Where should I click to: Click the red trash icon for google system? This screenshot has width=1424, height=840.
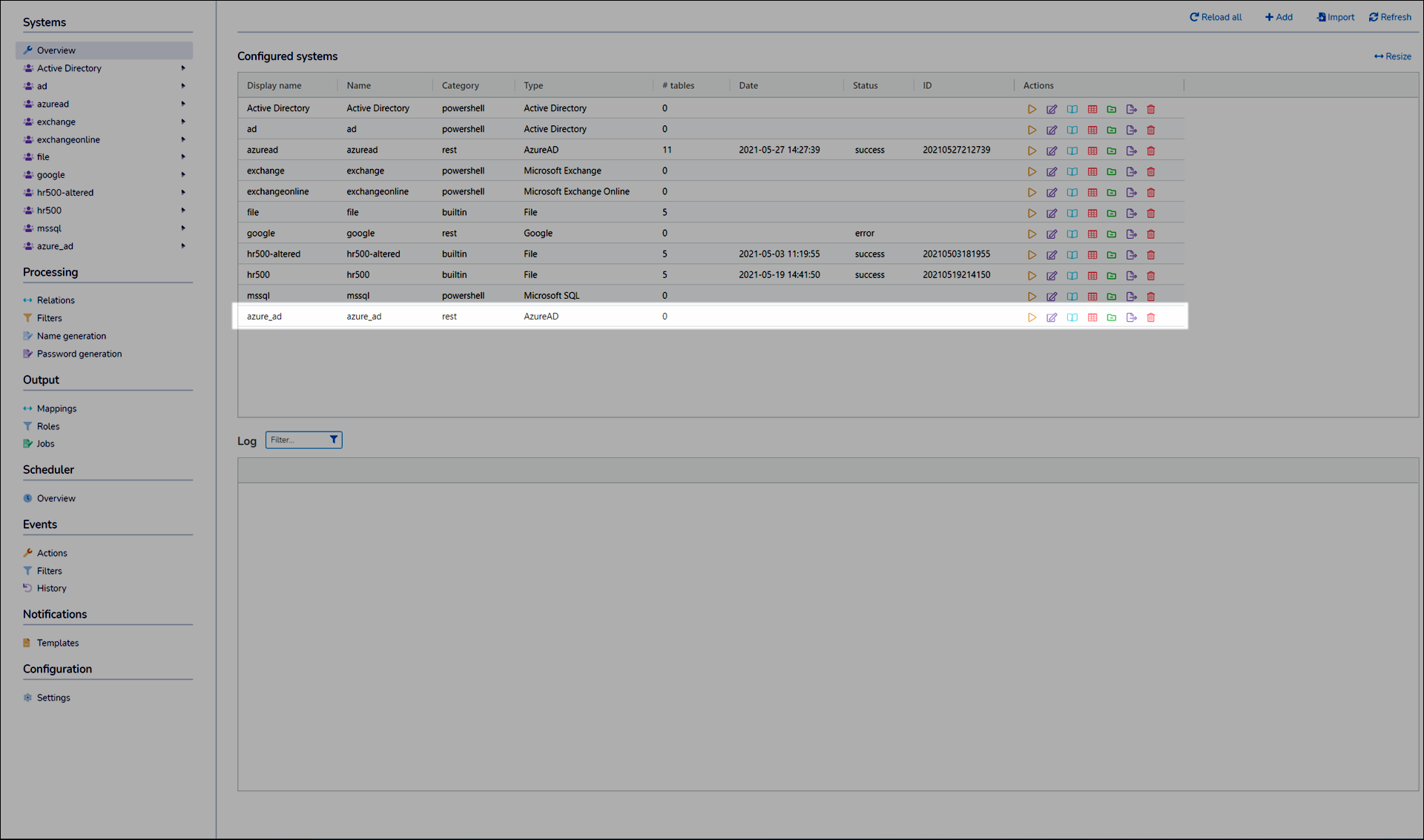point(1151,234)
